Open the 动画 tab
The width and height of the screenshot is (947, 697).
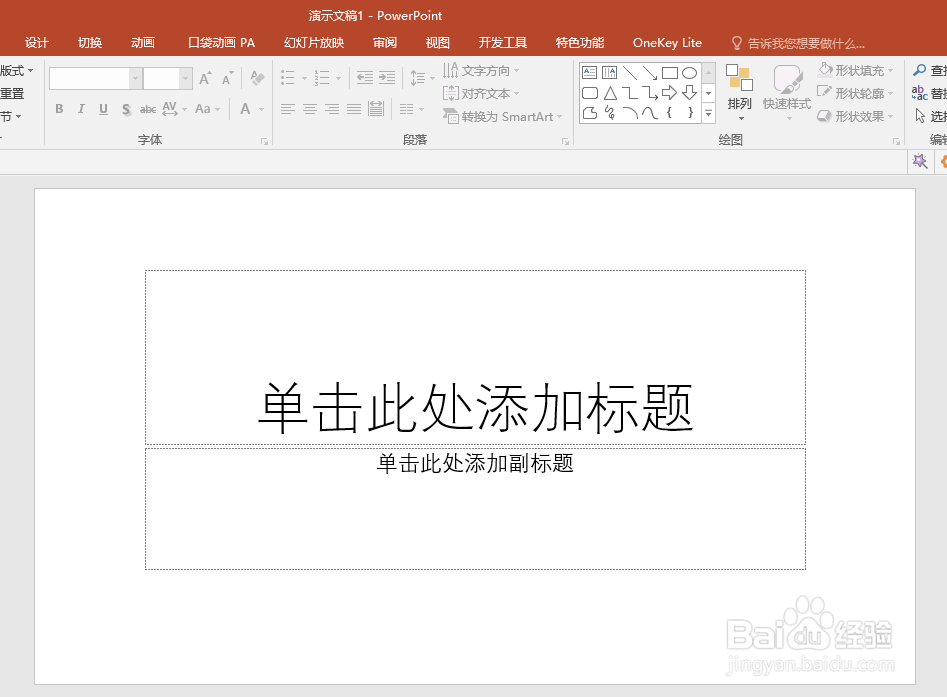143,43
